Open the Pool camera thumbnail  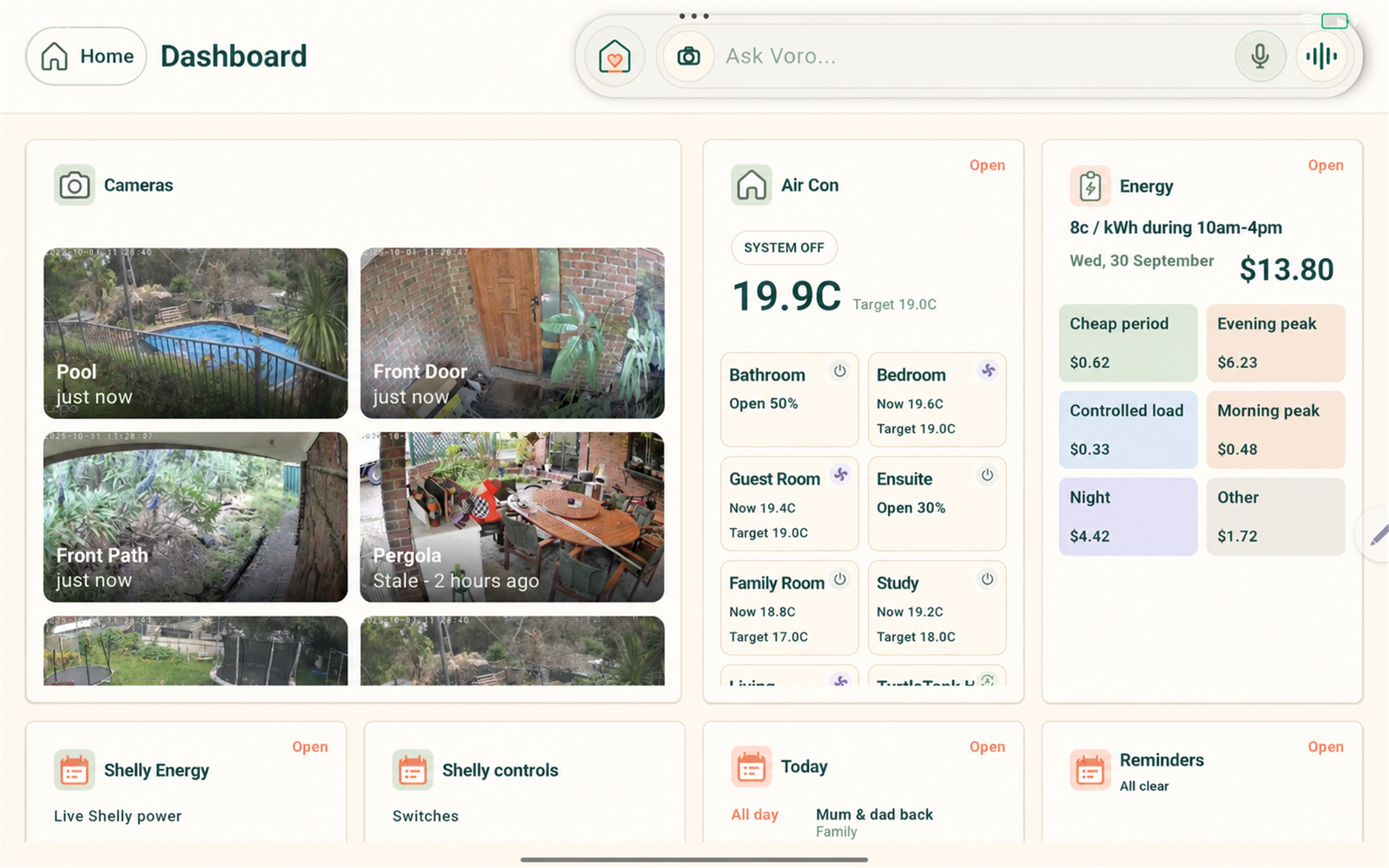click(196, 333)
